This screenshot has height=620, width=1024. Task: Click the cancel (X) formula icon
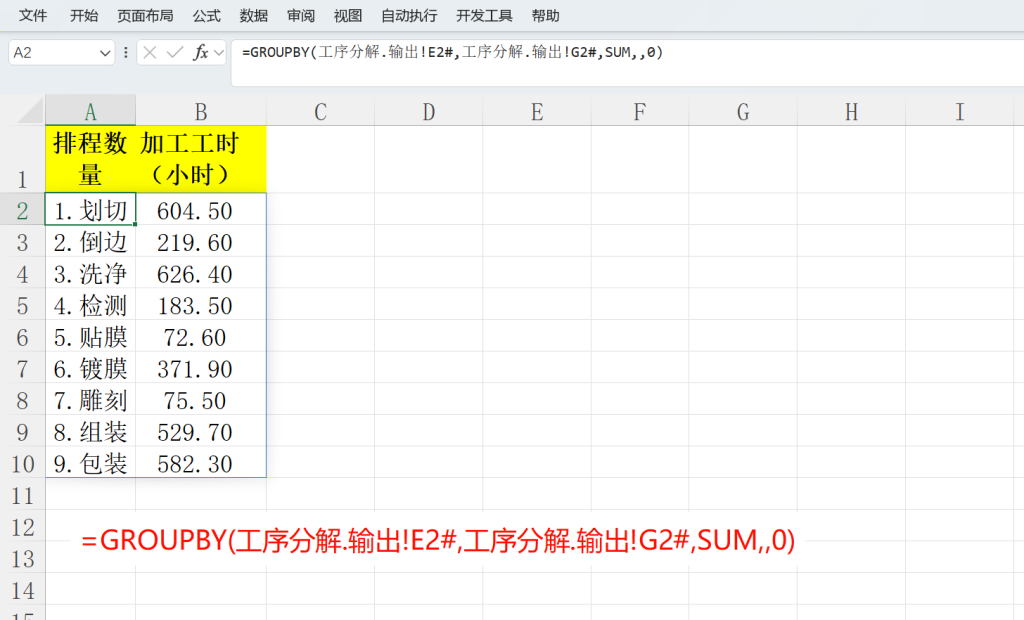[x=150, y=52]
